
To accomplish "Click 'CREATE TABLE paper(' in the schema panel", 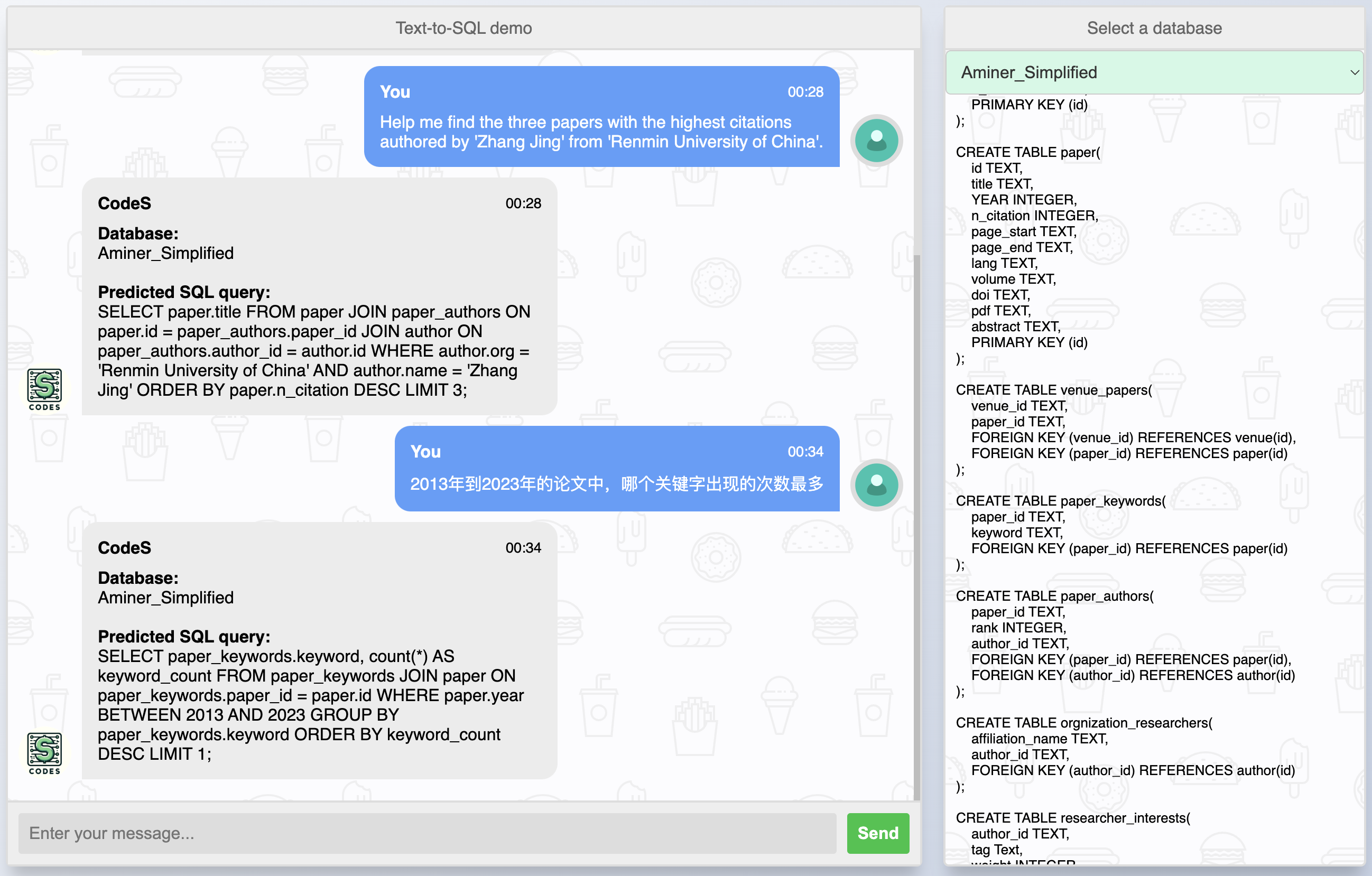I will click(1027, 152).
